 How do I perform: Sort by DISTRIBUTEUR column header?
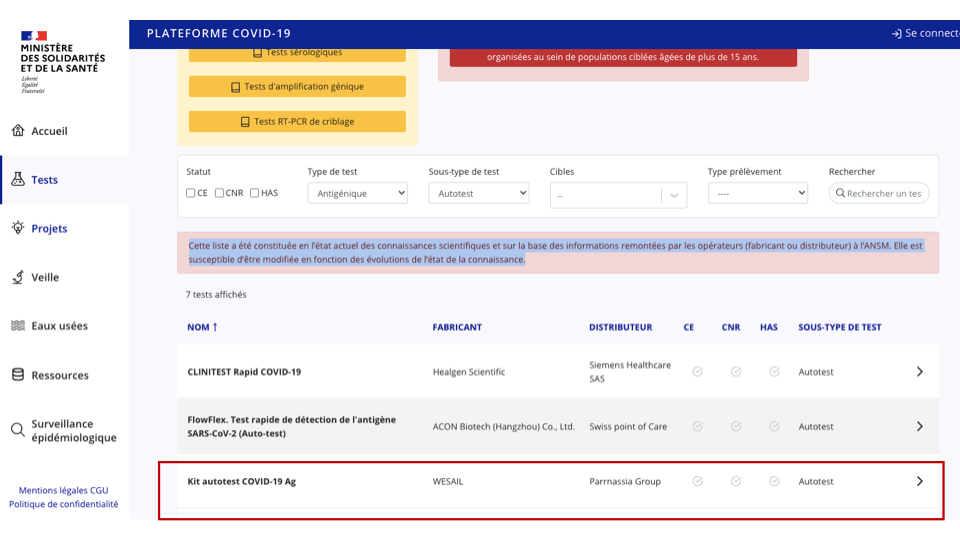coord(621,327)
